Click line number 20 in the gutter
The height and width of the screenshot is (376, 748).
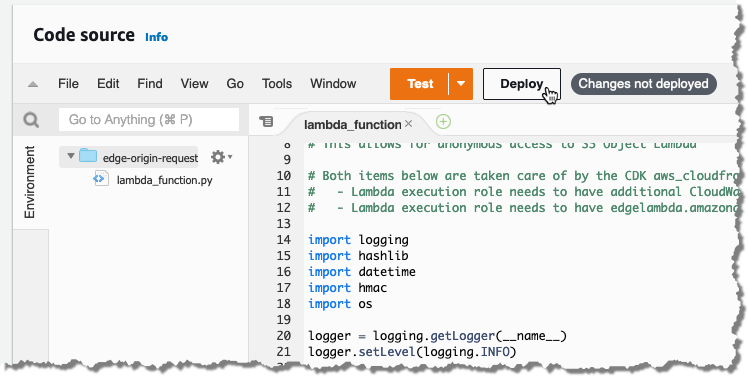283,336
